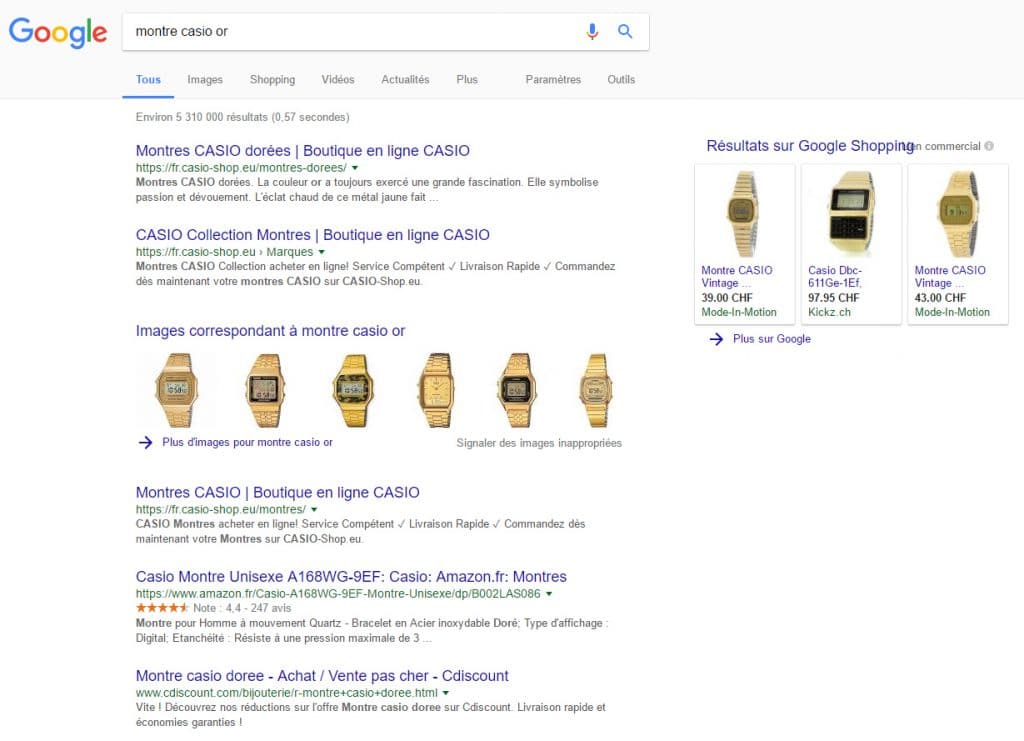Open fifth dark-face gold watch thumbnail

[517, 390]
